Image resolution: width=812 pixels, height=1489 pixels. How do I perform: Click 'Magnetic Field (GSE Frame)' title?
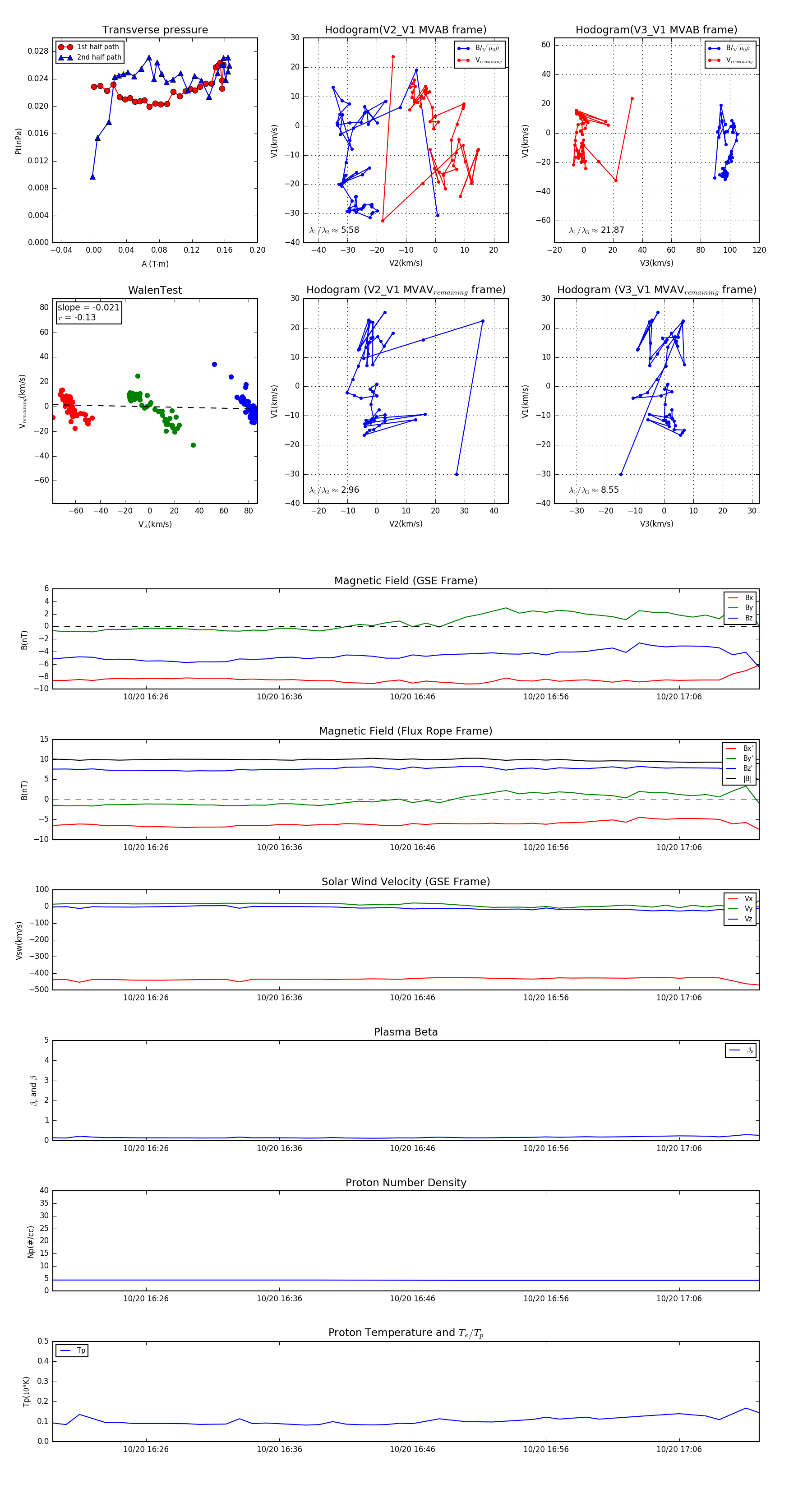click(406, 581)
